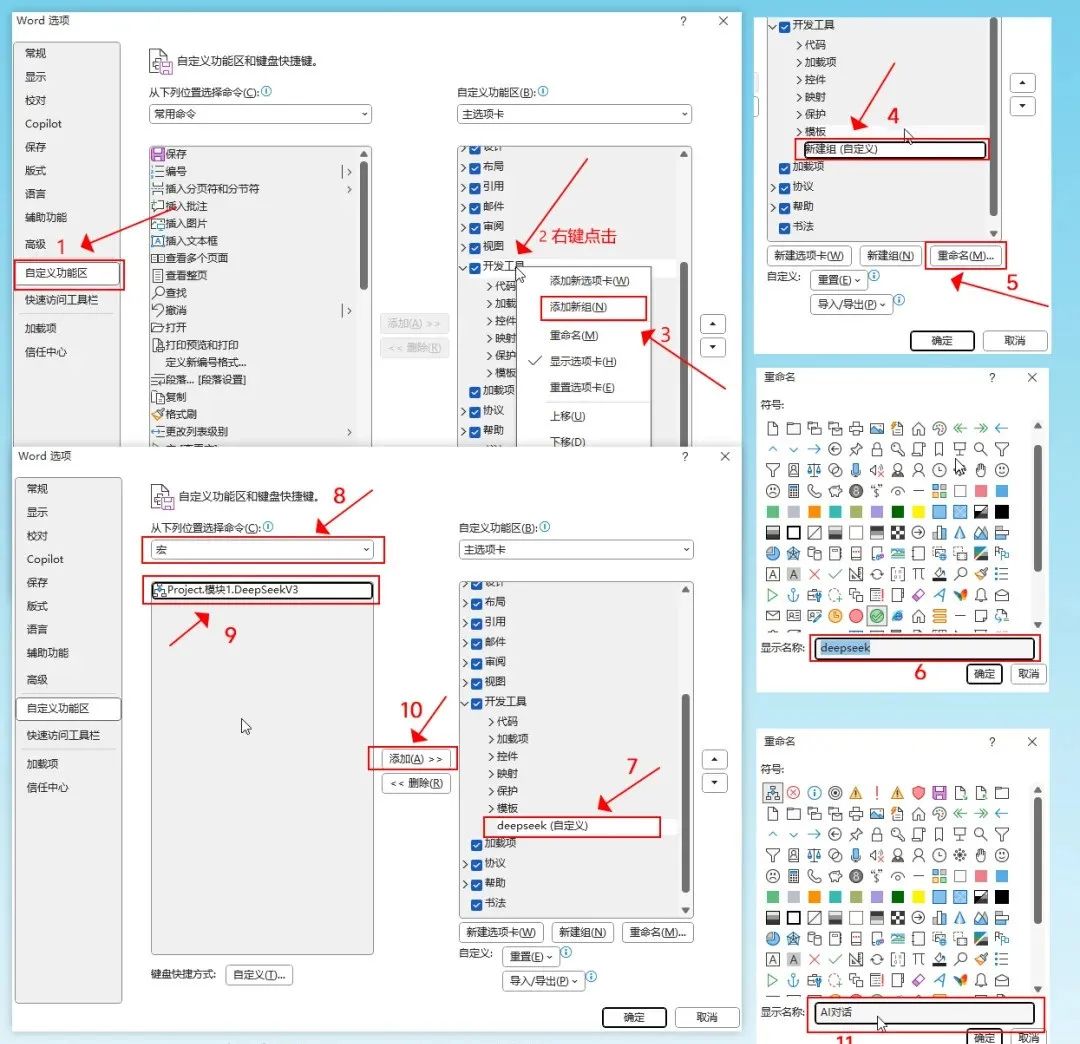The image size is (1080, 1044).
Task: Select the pi symbol in deepseek rename dialog
Action: point(918,574)
